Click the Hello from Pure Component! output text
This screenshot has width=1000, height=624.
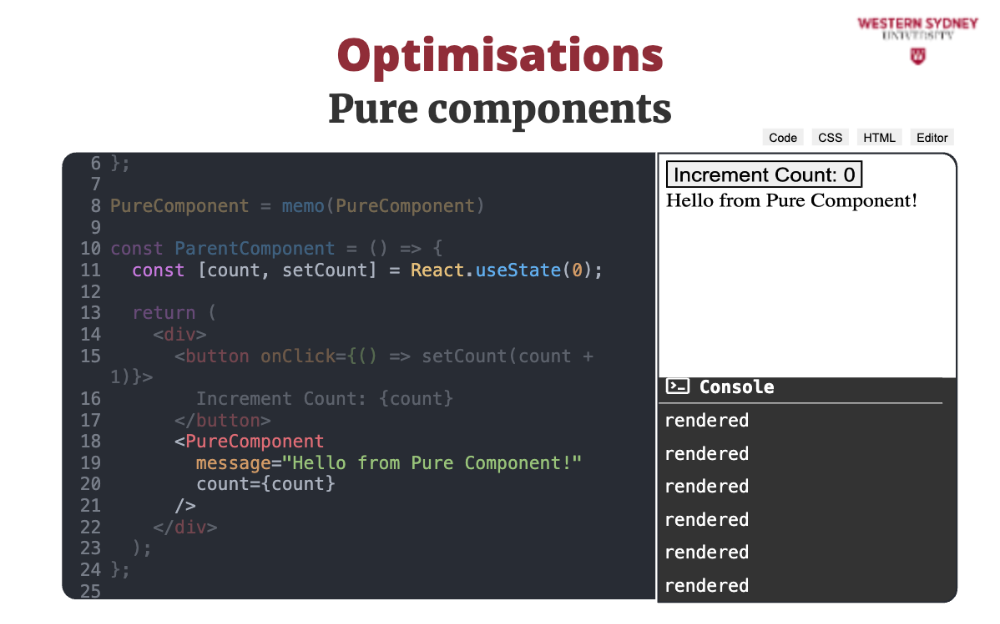(791, 201)
